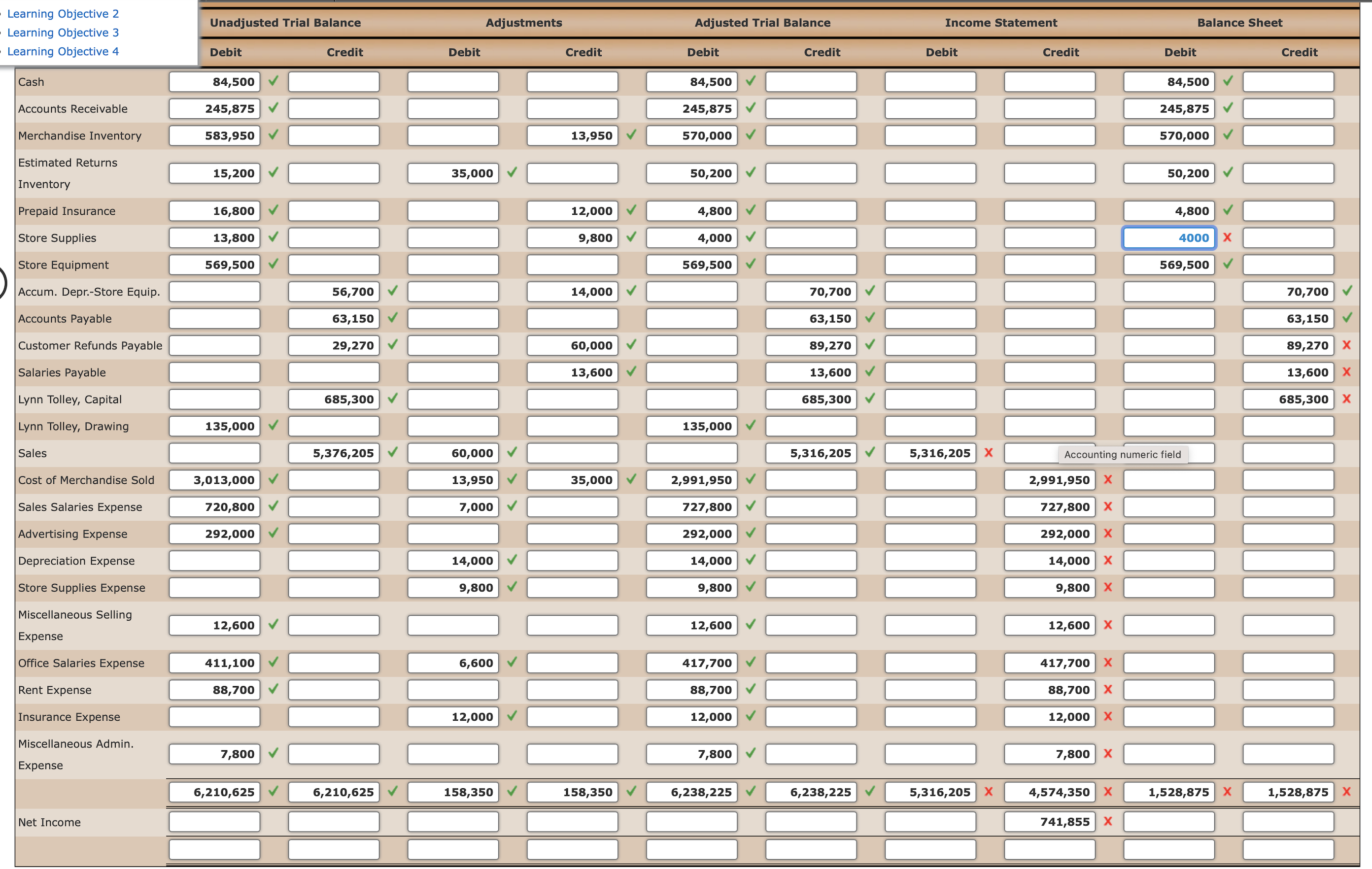
Task: Open the Learning Objective 4 link
Action: pyautogui.click(x=63, y=51)
